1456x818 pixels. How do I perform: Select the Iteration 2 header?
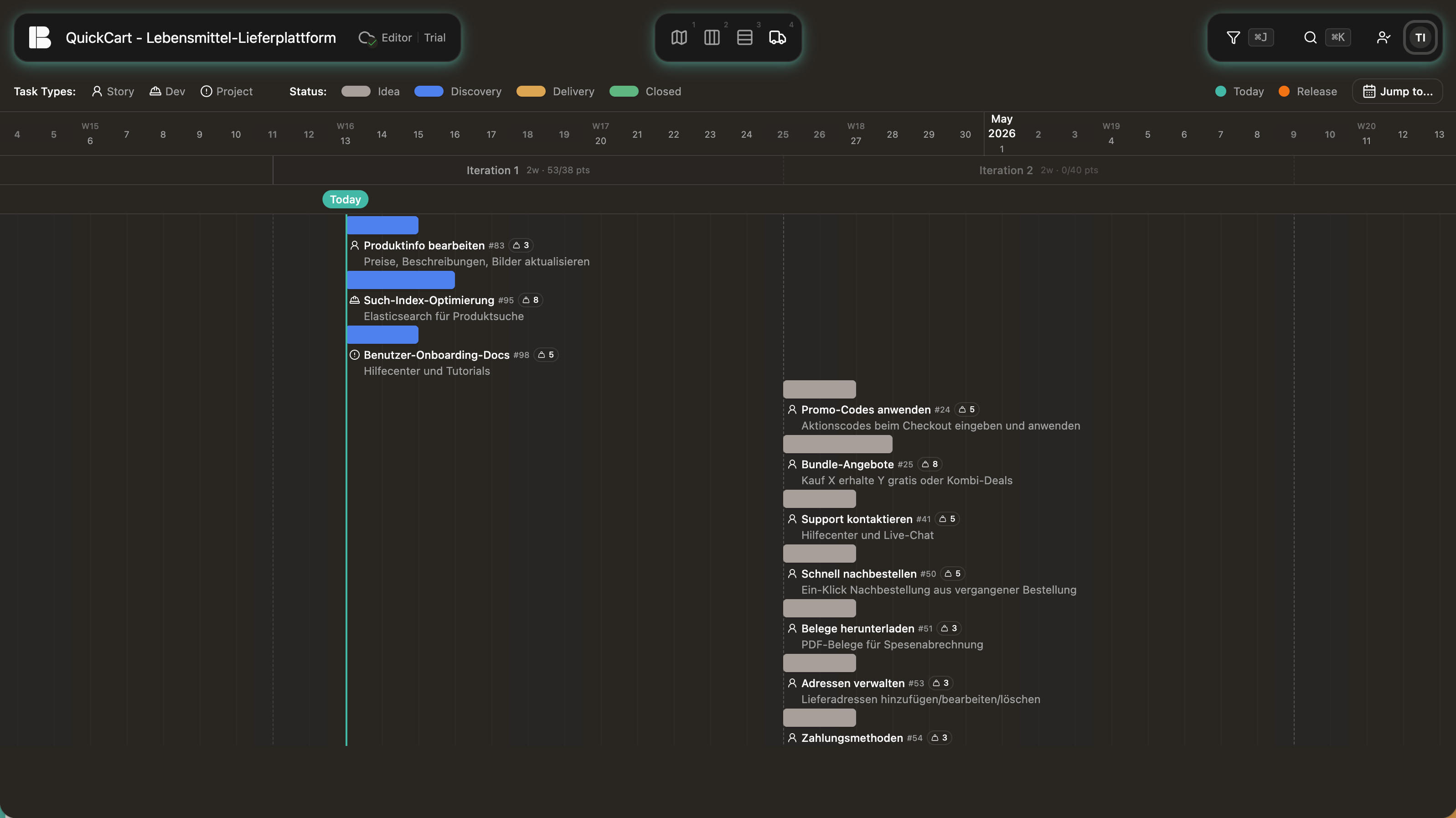click(x=1005, y=170)
